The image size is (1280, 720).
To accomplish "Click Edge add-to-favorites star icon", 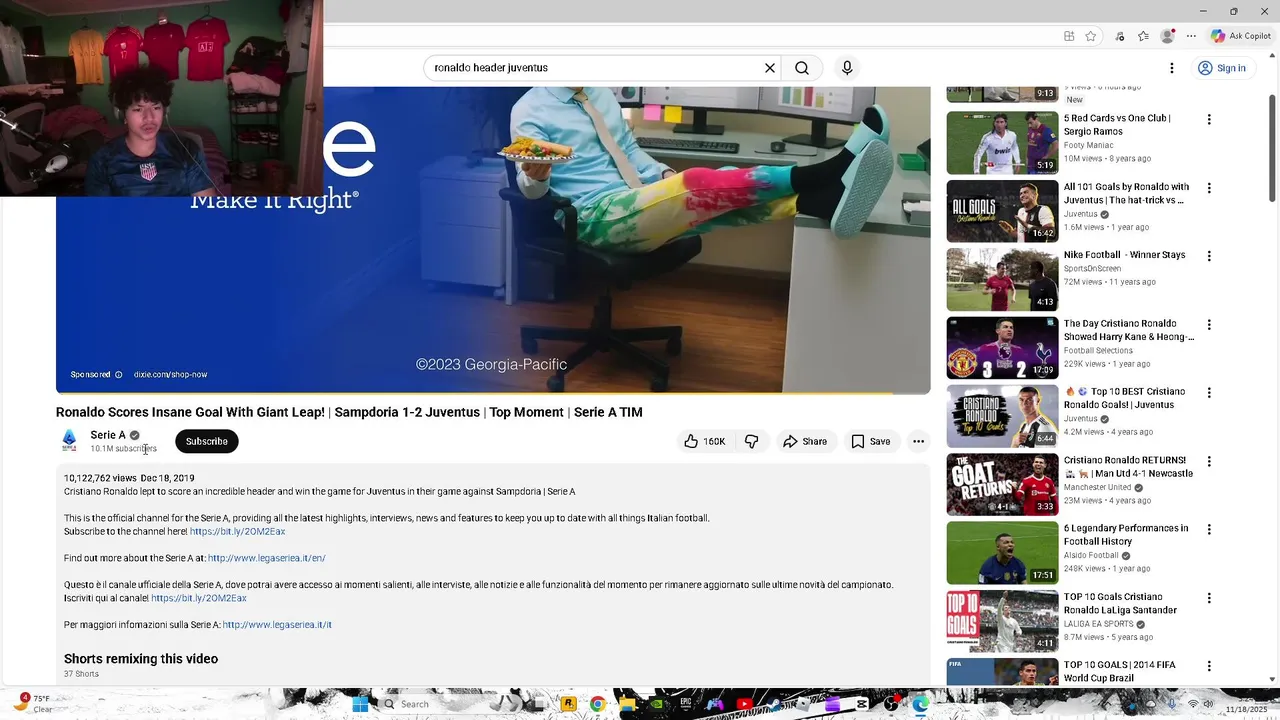I will pos(1091,36).
